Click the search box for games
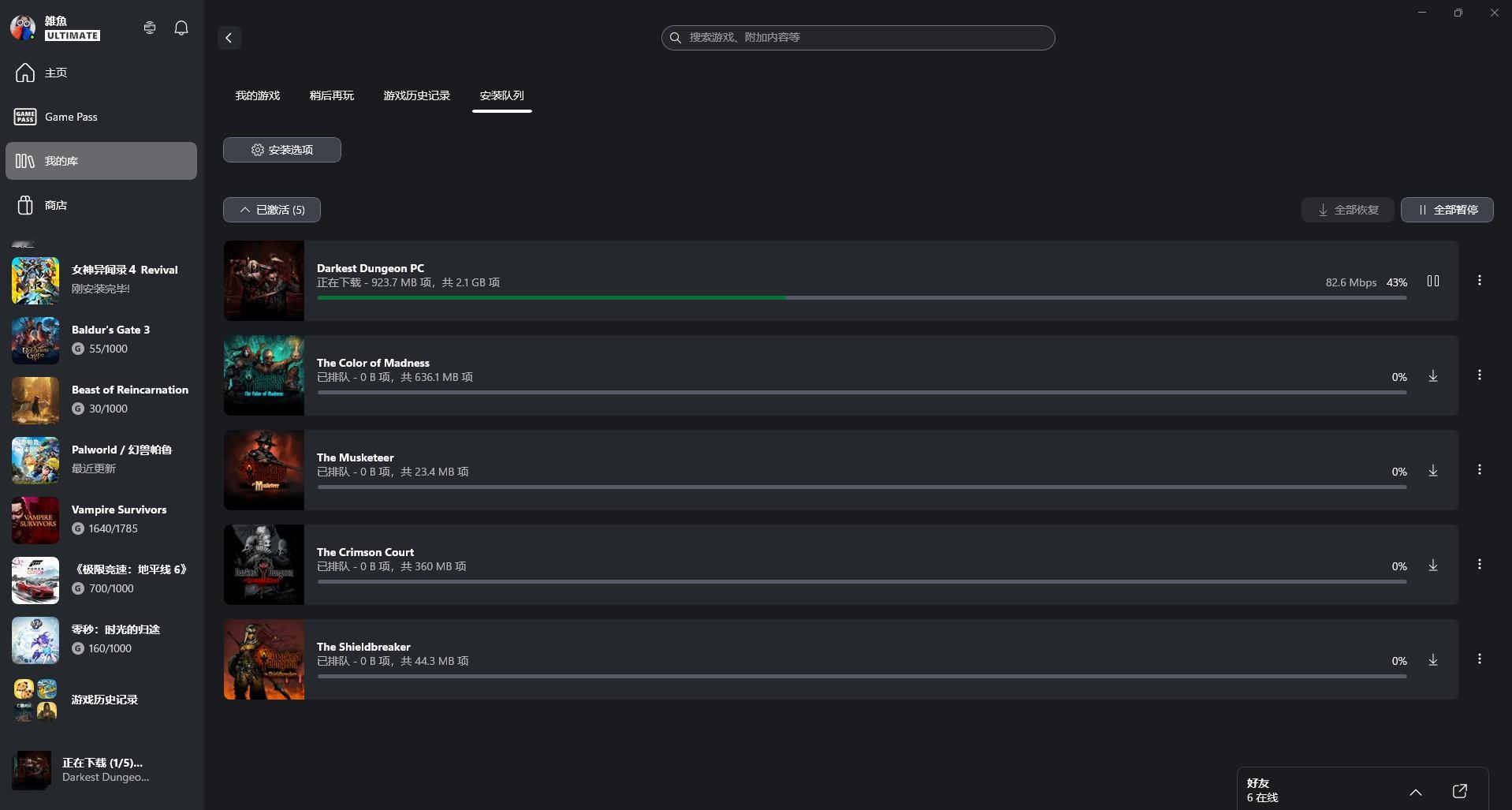This screenshot has height=810, width=1512. pos(858,38)
